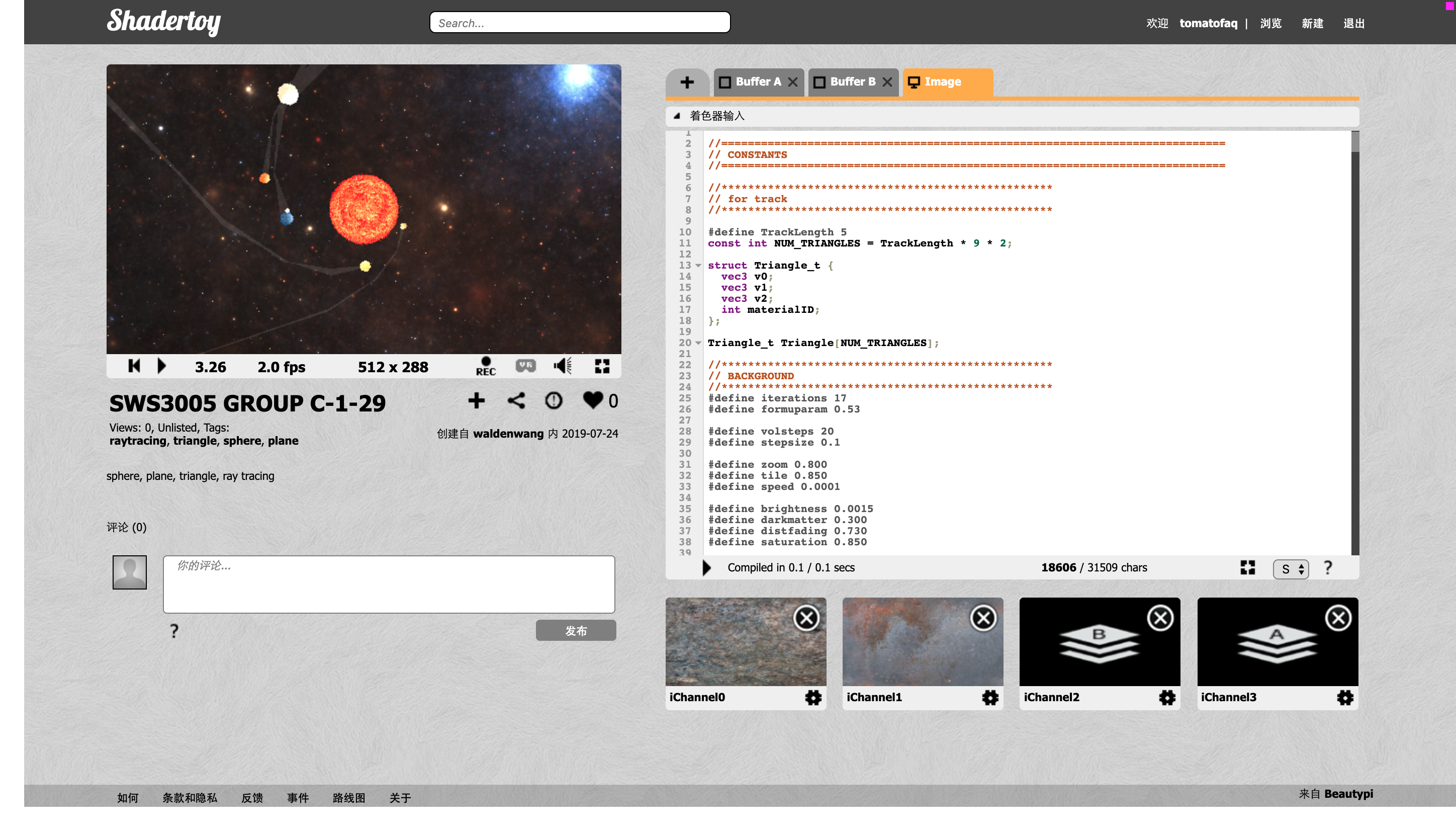Open the 新建 new shader page
Image resolution: width=1456 pixels, height=835 pixels.
click(1312, 23)
